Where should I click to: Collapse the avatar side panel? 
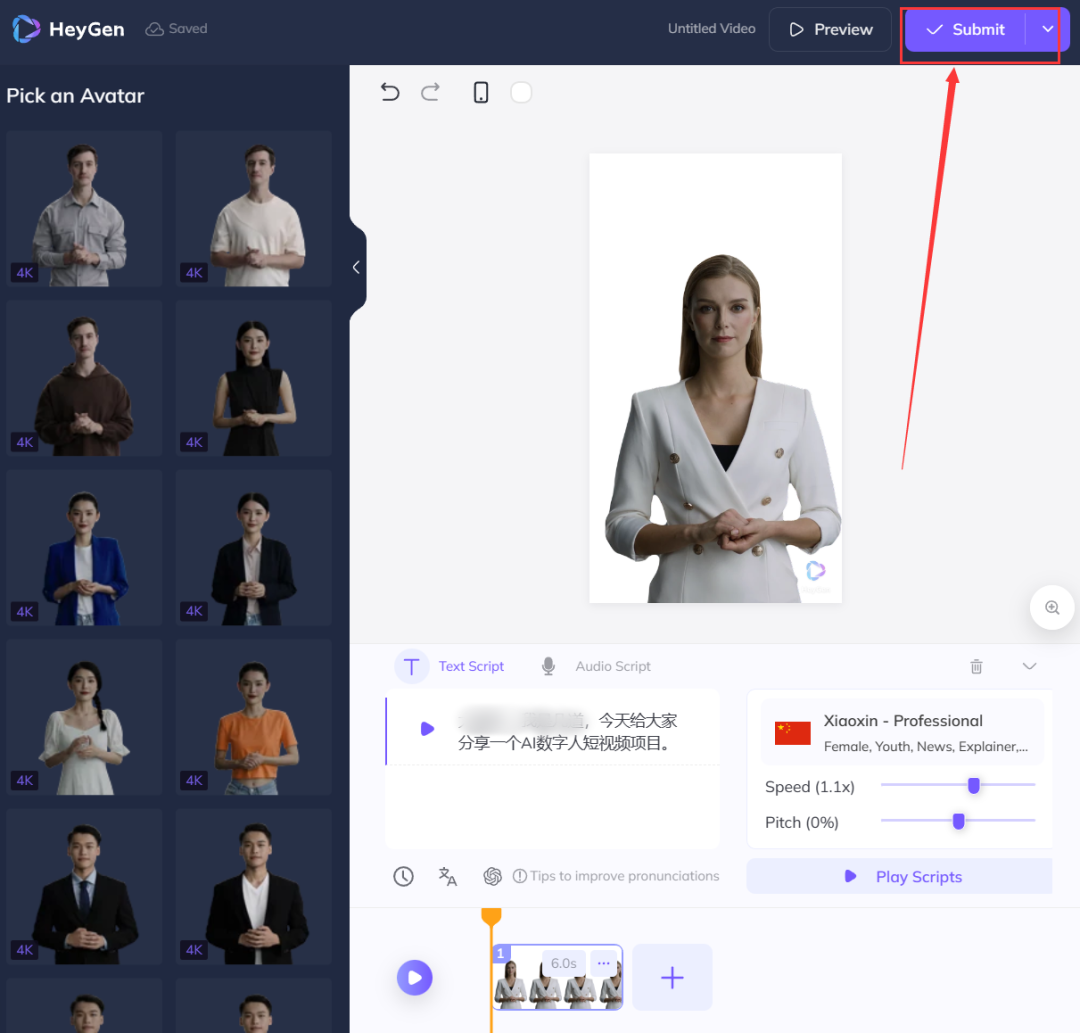(356, 267)
